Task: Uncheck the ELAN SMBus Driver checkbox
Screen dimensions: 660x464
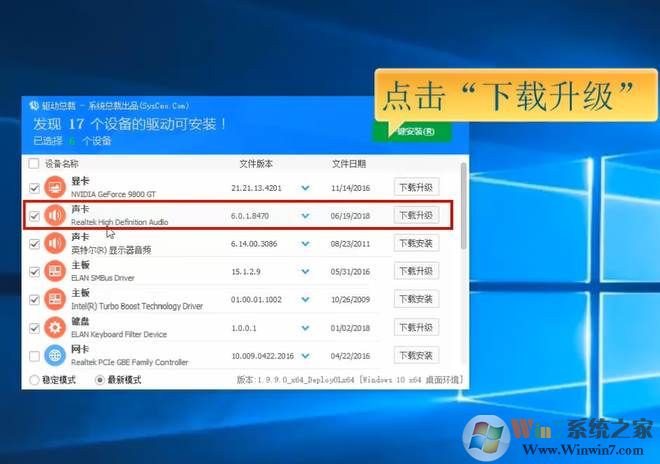Action: pyautogui.click(x=34, y=272)
